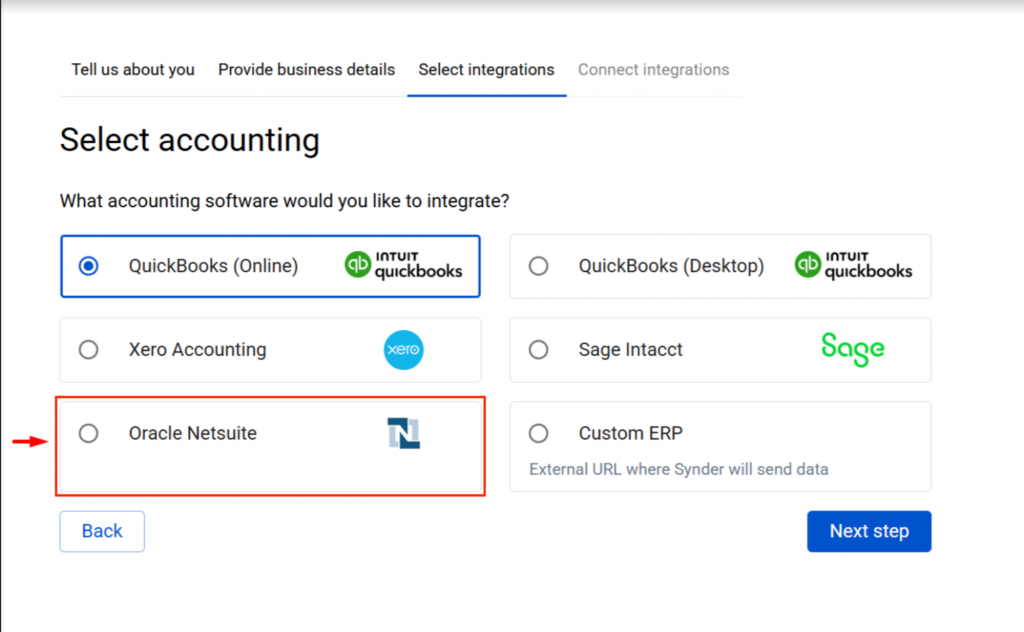
Task: Select the Oracle Netsuite radio button
Action: (89, 433)
